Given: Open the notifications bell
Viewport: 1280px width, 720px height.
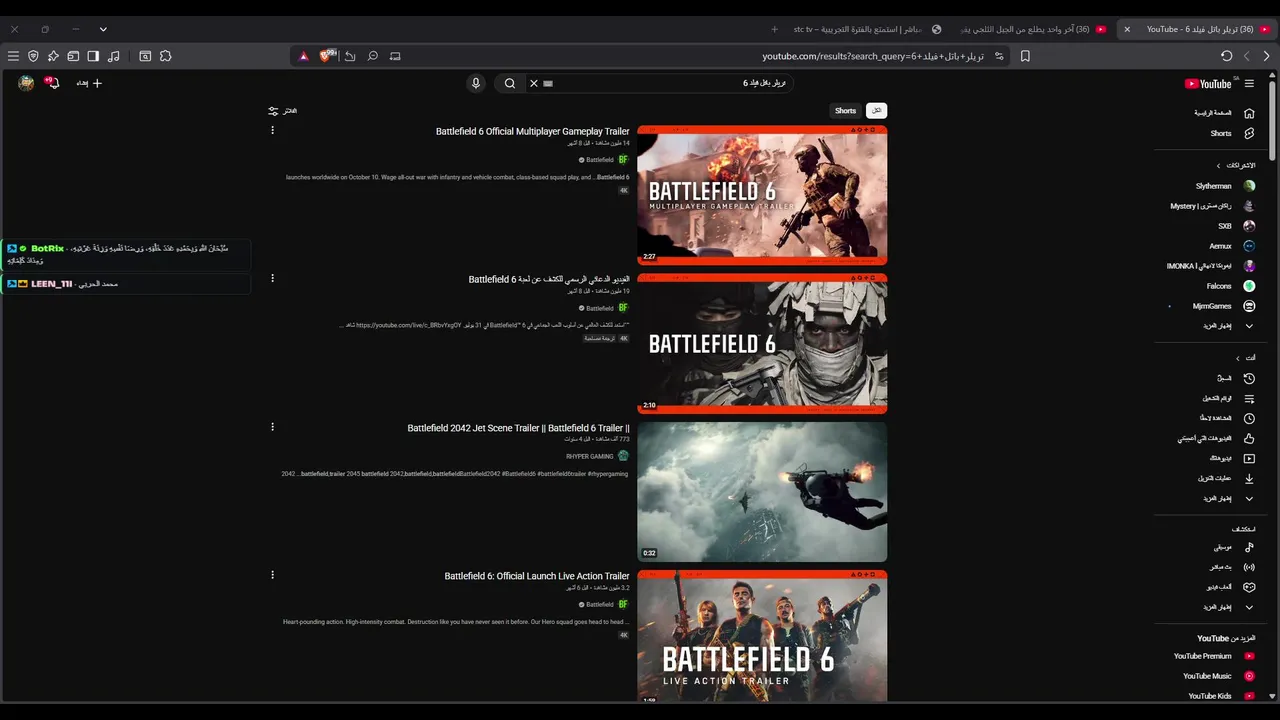Looking at the screenshot, I should (53, 83).
